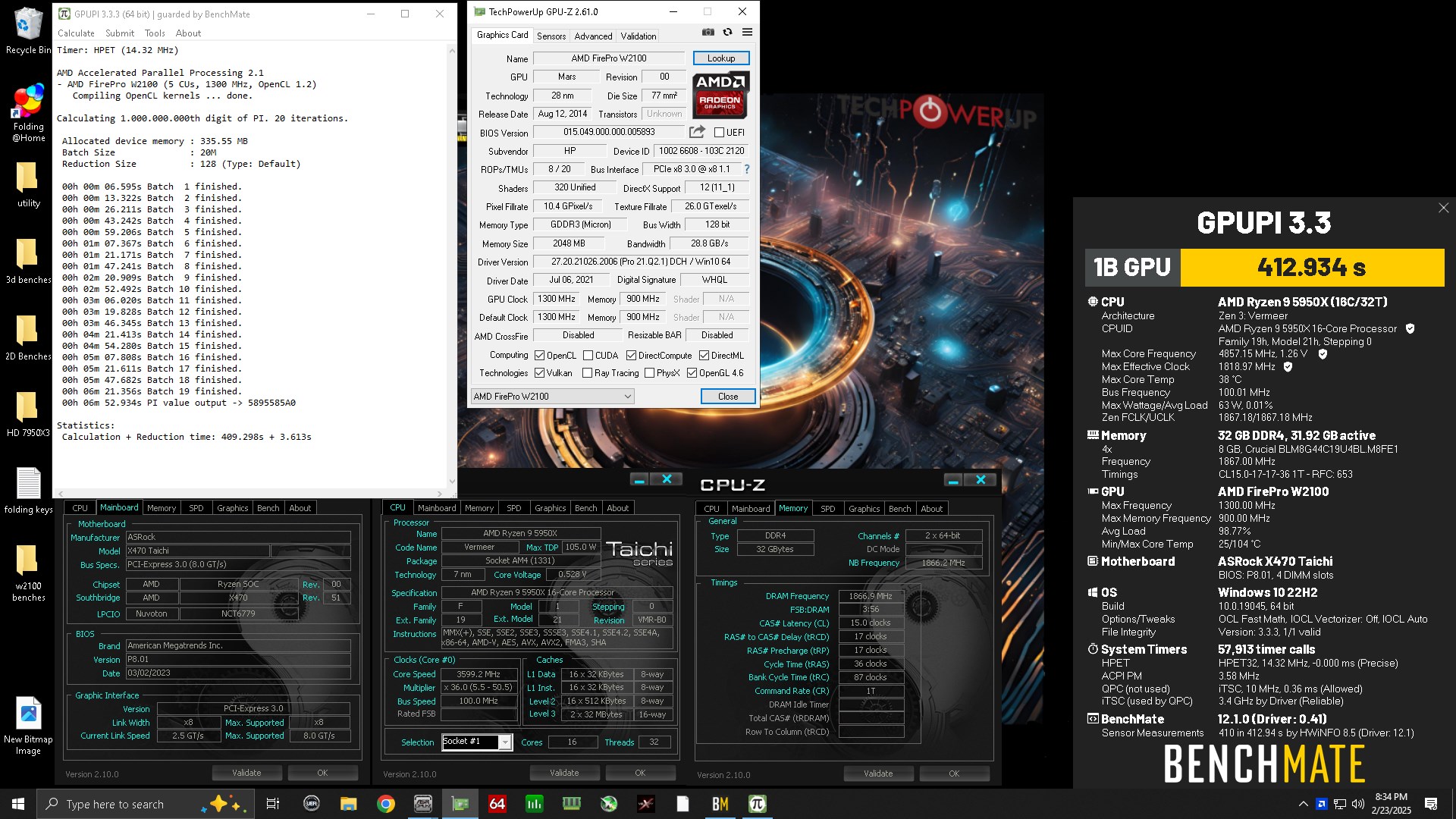The height and width of the screenshot is (819, 1456).
Task: Click the Lookup button in GPU-Z
Action: point(721,58)
